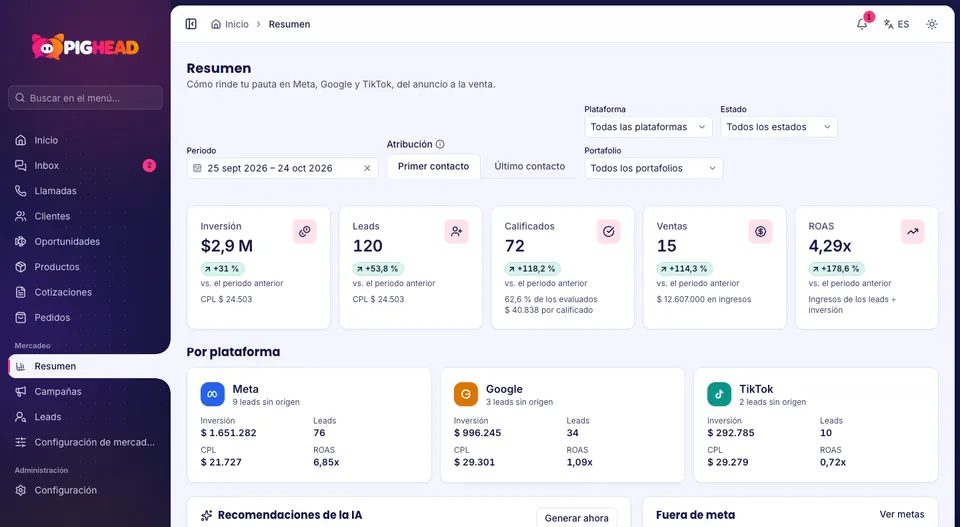The height and width of the screenshot is (527, 960).
Task: Click the Ventas +114,3 % badge
Action: (684, 269)
